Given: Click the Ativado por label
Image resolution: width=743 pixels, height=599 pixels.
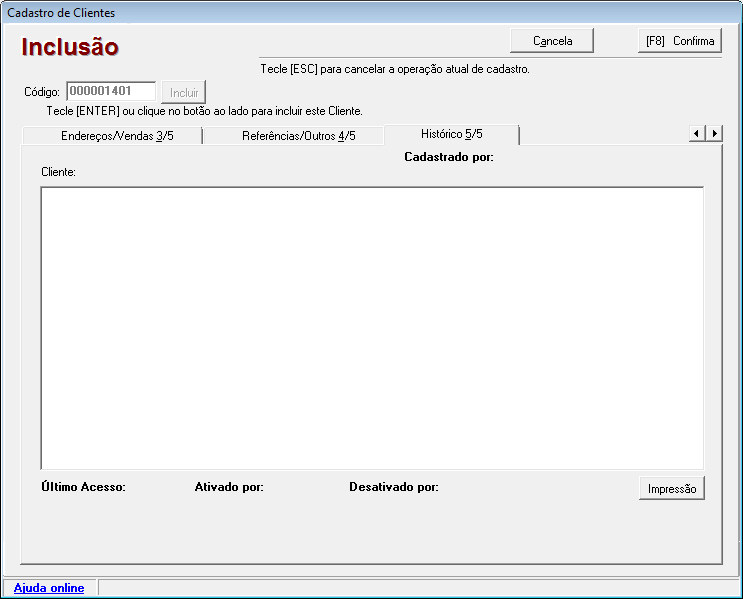Looking at the screenshot, I should pos(229,487).
